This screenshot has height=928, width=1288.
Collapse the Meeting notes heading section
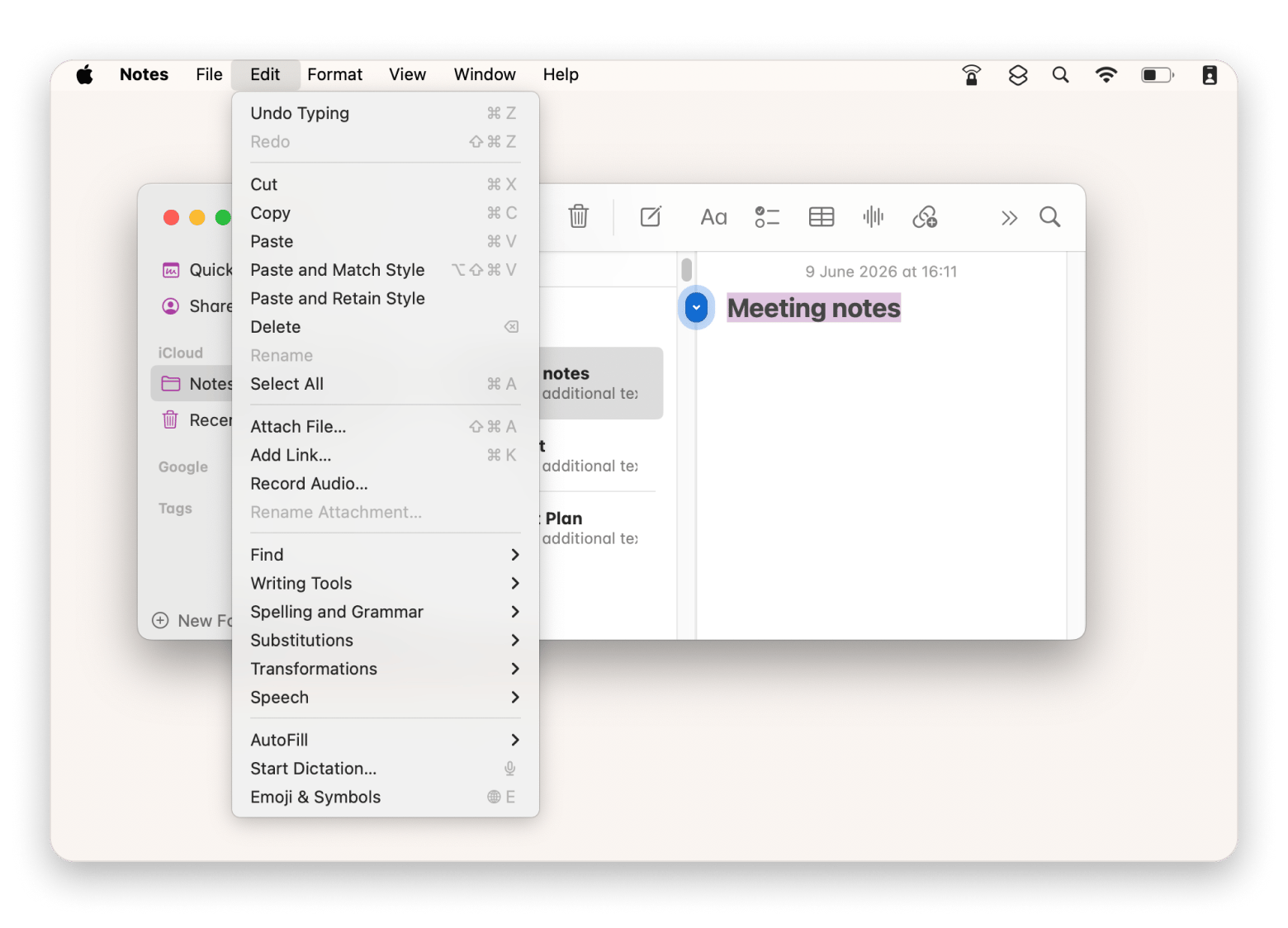pyautogui.click(x=696, y=307)
